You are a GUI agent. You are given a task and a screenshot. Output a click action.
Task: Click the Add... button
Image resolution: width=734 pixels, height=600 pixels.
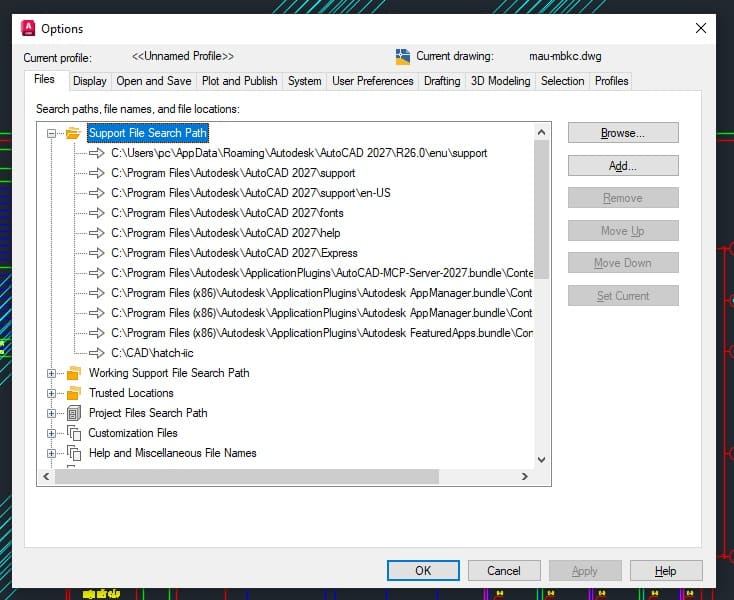pos(623,166)
